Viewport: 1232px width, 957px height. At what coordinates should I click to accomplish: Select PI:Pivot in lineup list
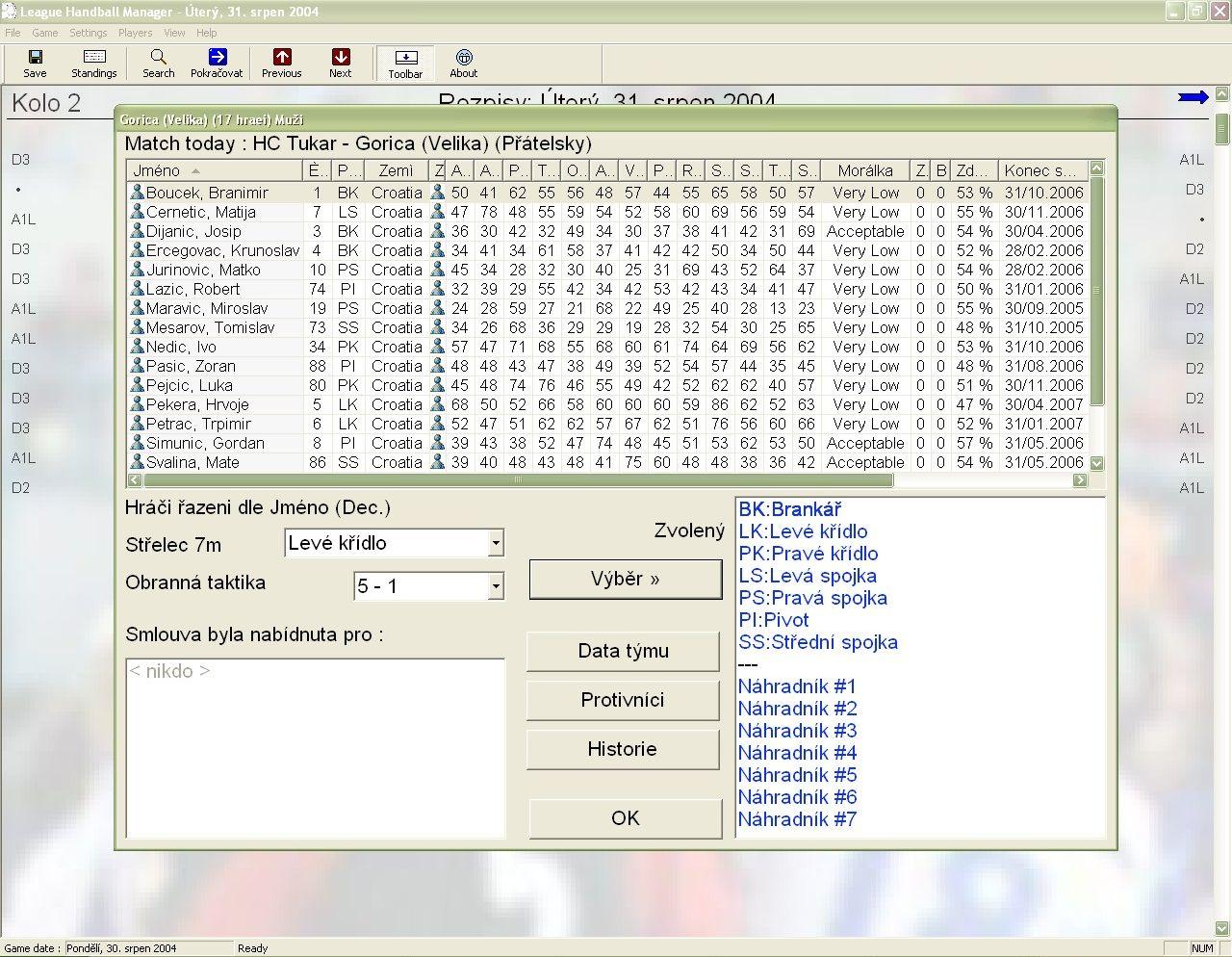pyautogui.click(x=774, y=620)
